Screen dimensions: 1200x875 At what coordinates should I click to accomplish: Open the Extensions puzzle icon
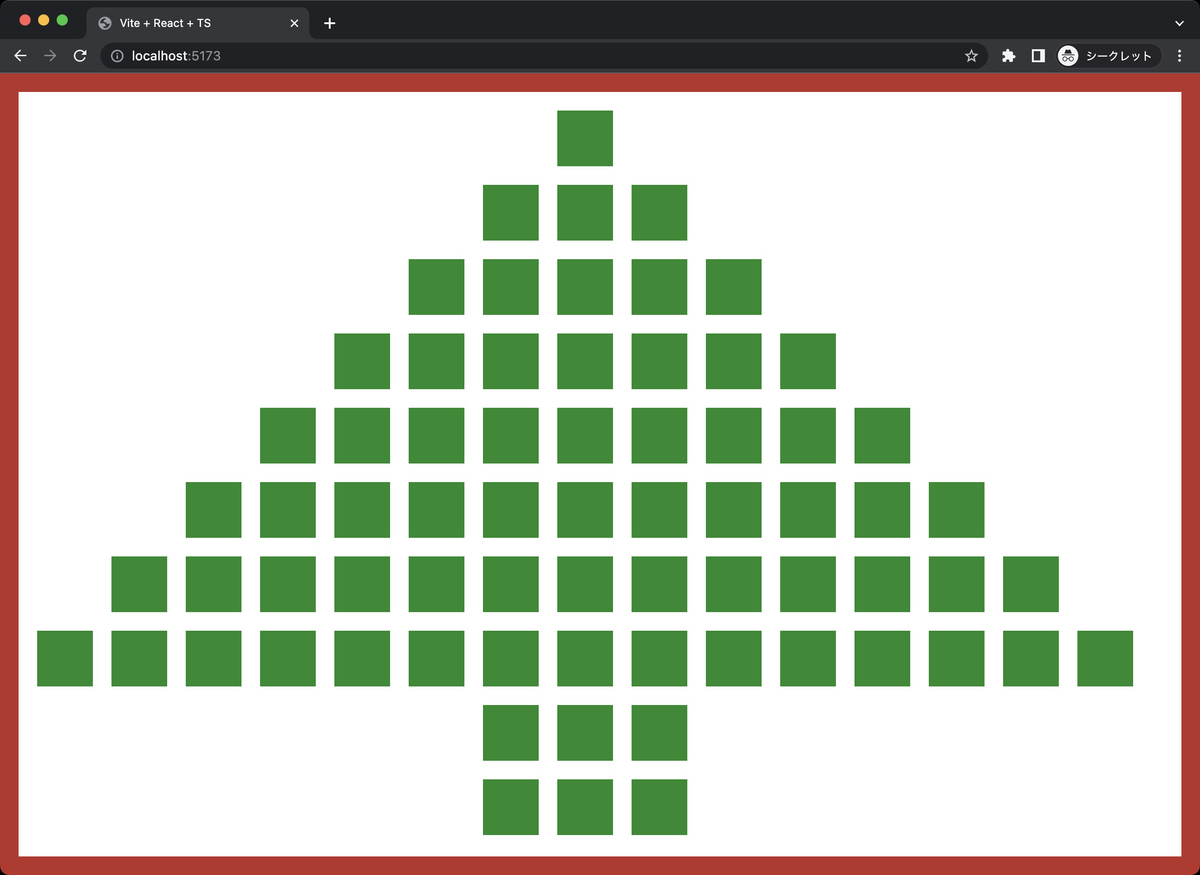pos(1008,56)
